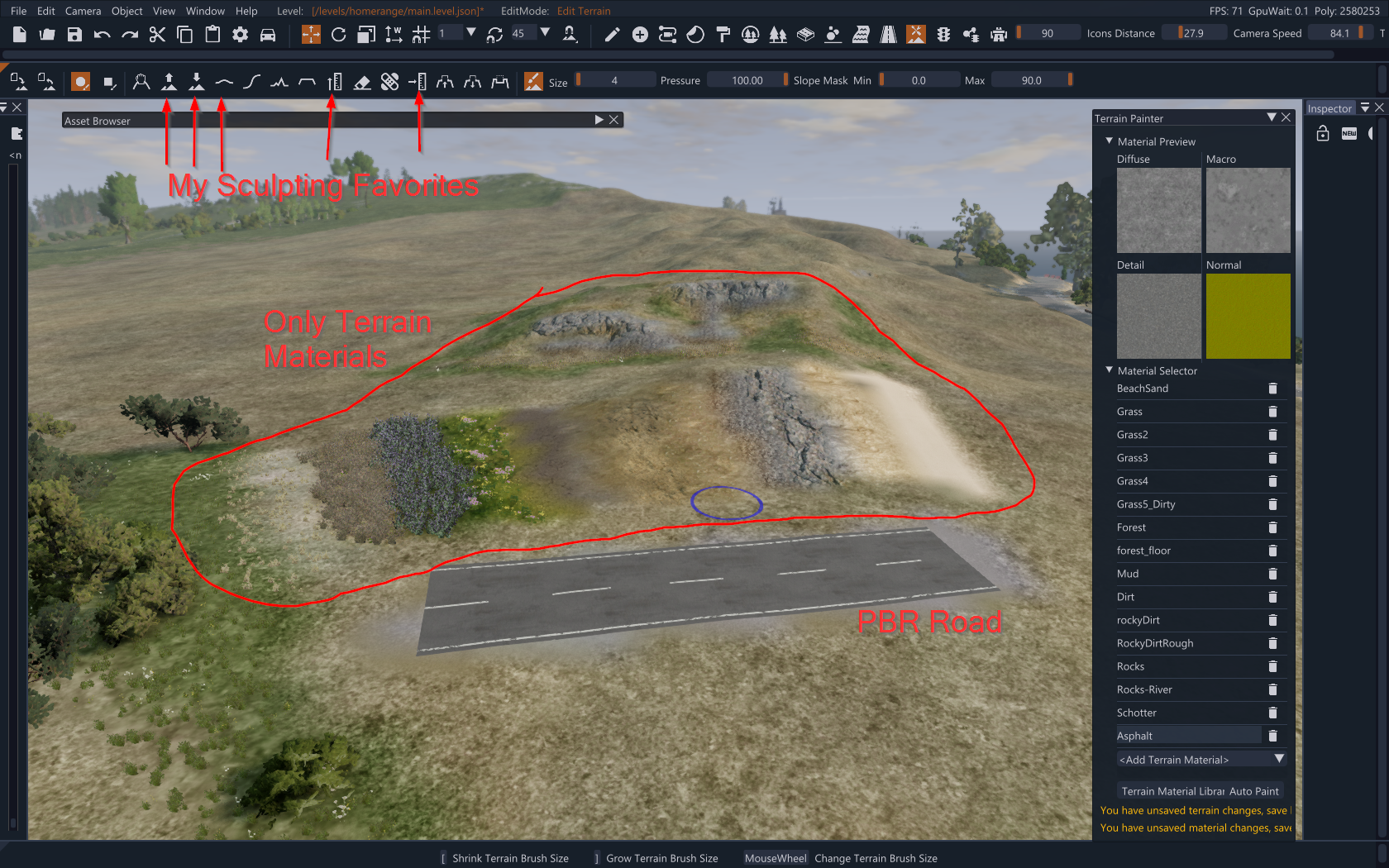This screenshot has height=868, width=1389.
Task: Select the traffic light editor icon
Action: pyautogui.click(x=943, y=34)
